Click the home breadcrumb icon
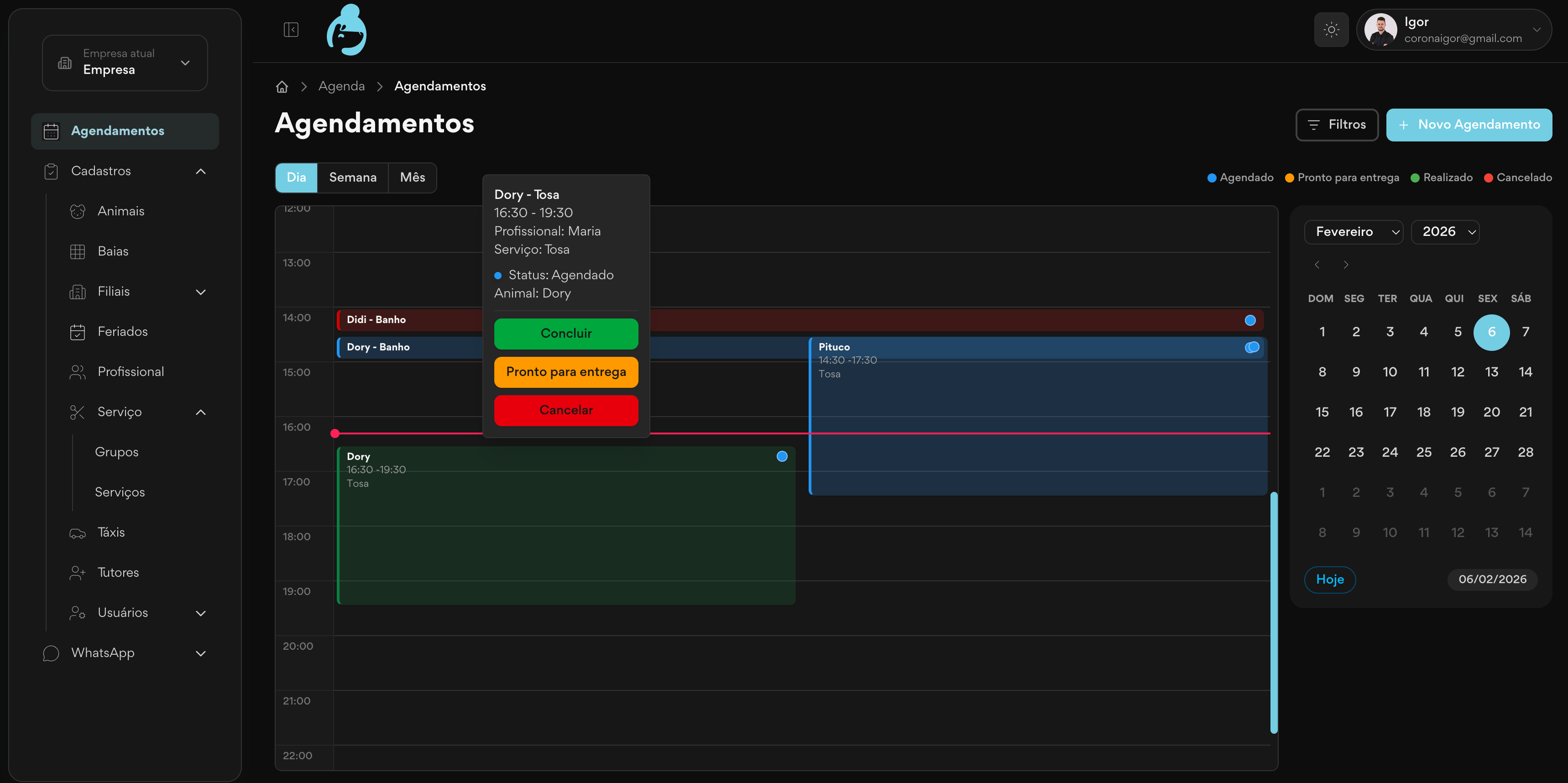The image size is (1568, 783). point(282,86)
